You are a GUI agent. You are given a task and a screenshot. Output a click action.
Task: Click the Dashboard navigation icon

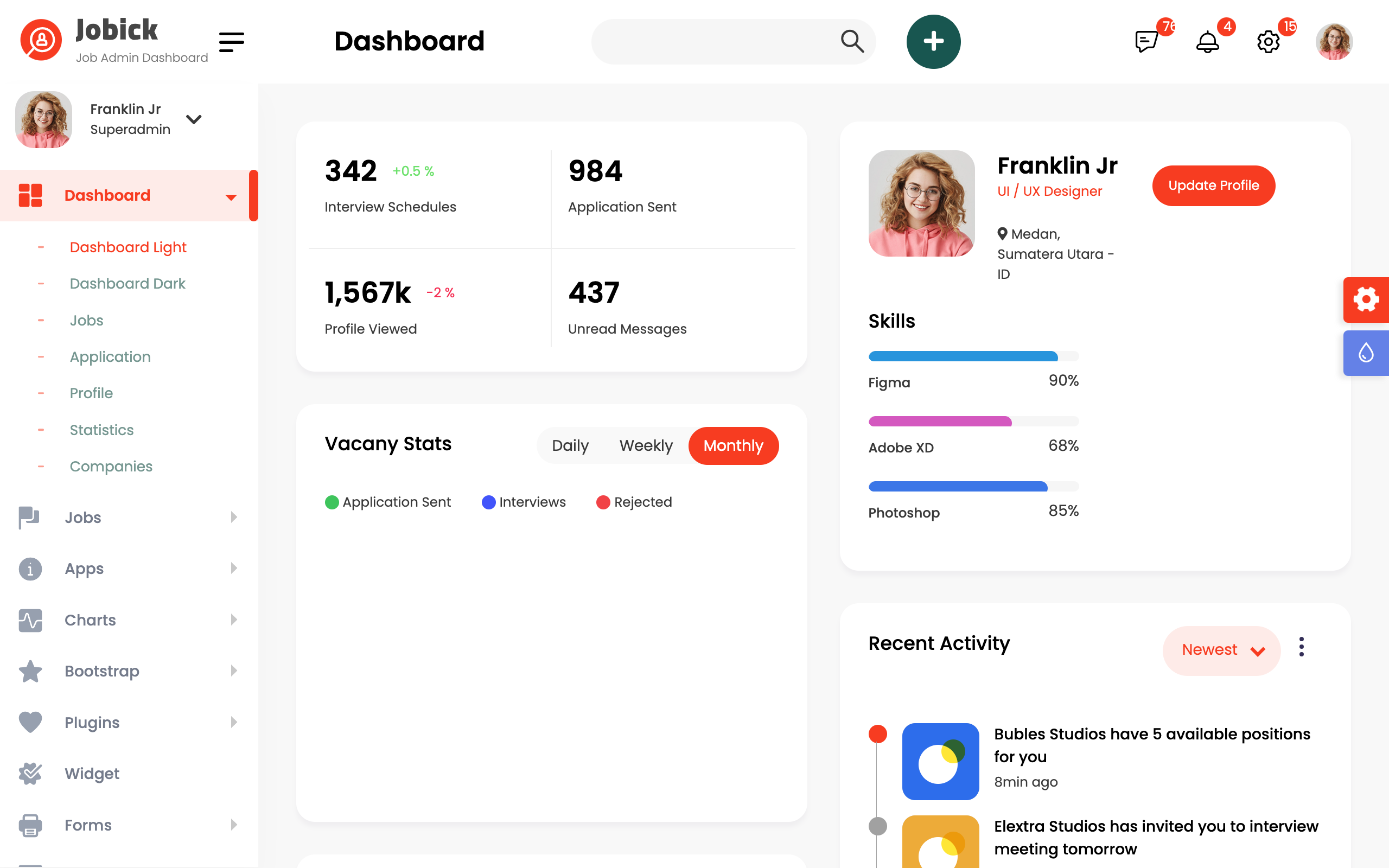30,194
